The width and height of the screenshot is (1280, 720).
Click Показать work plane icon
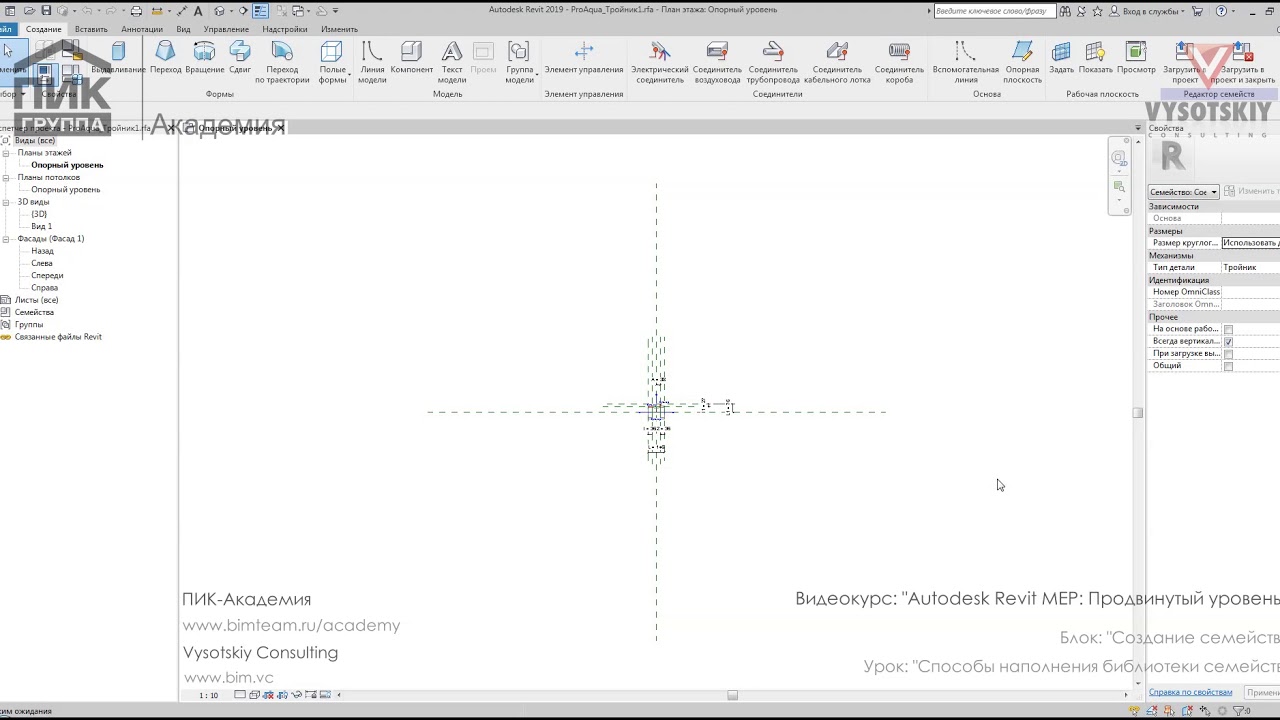(1095, 58)
